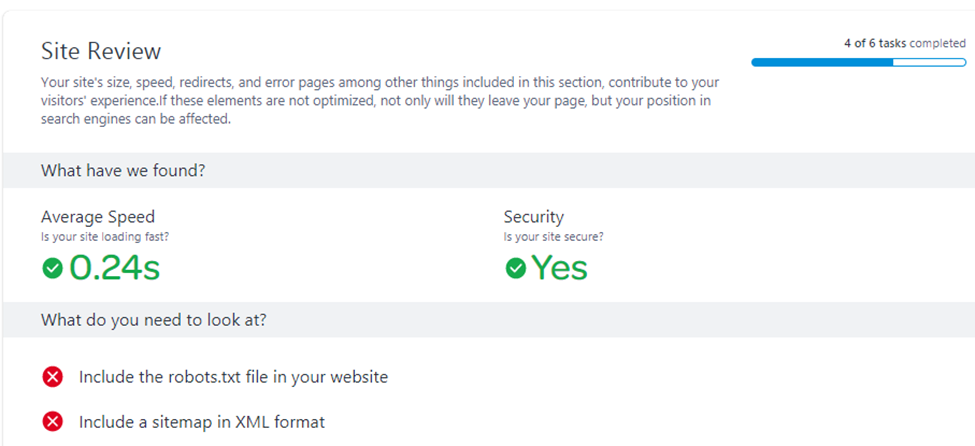Click the 'Site Review' heading

(100, 51)
